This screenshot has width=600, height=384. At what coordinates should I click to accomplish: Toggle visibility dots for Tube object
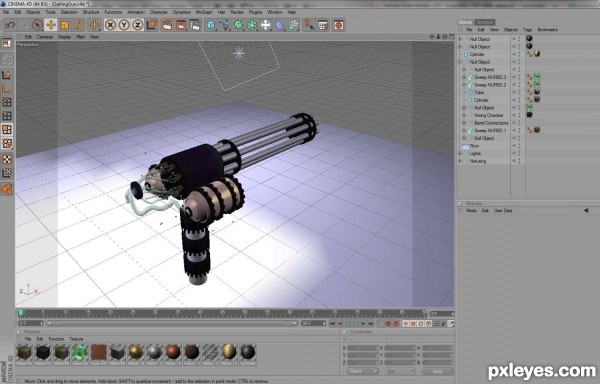click(x=519, y=93)
